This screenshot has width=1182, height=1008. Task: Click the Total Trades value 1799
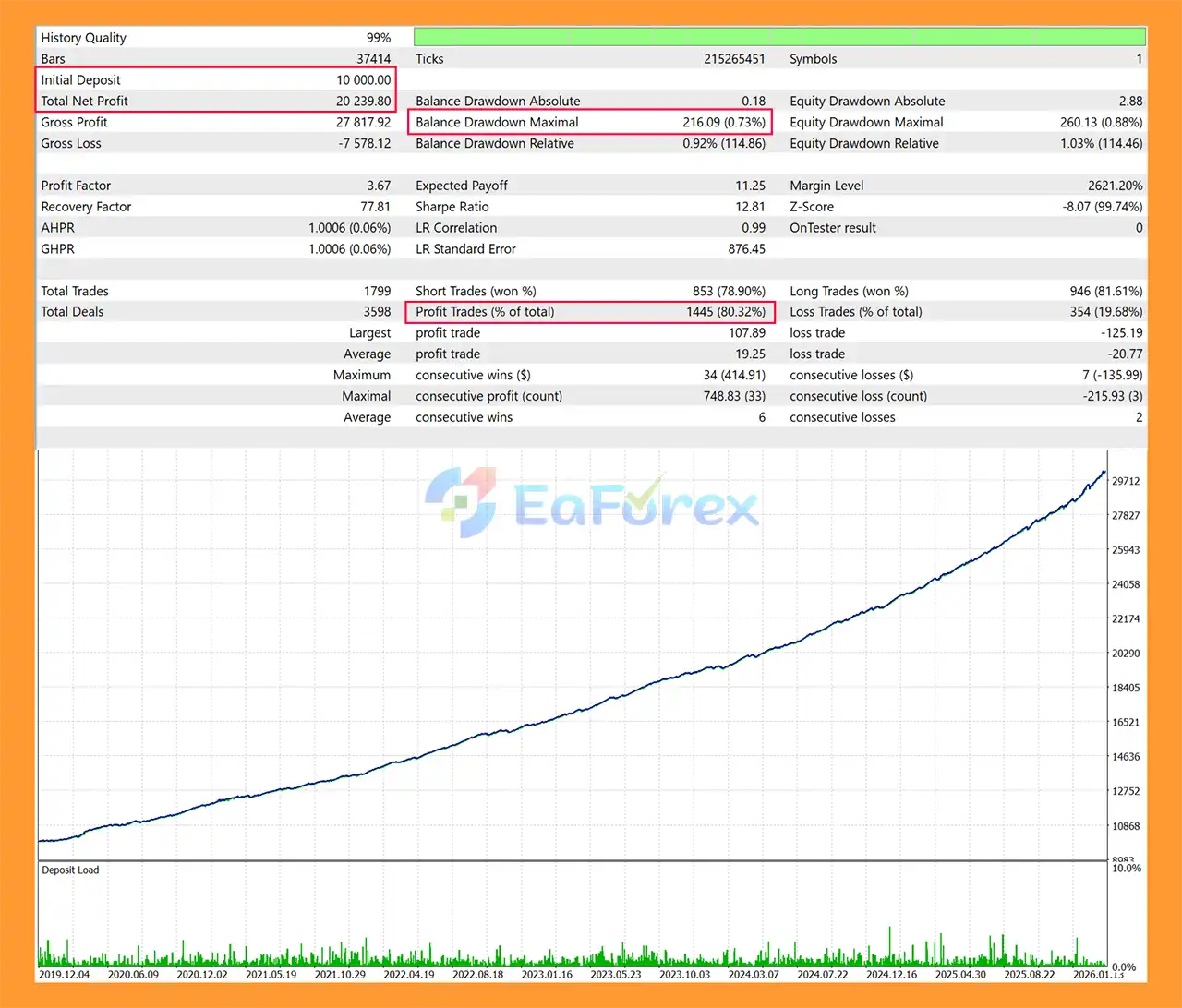click(377, 291)
